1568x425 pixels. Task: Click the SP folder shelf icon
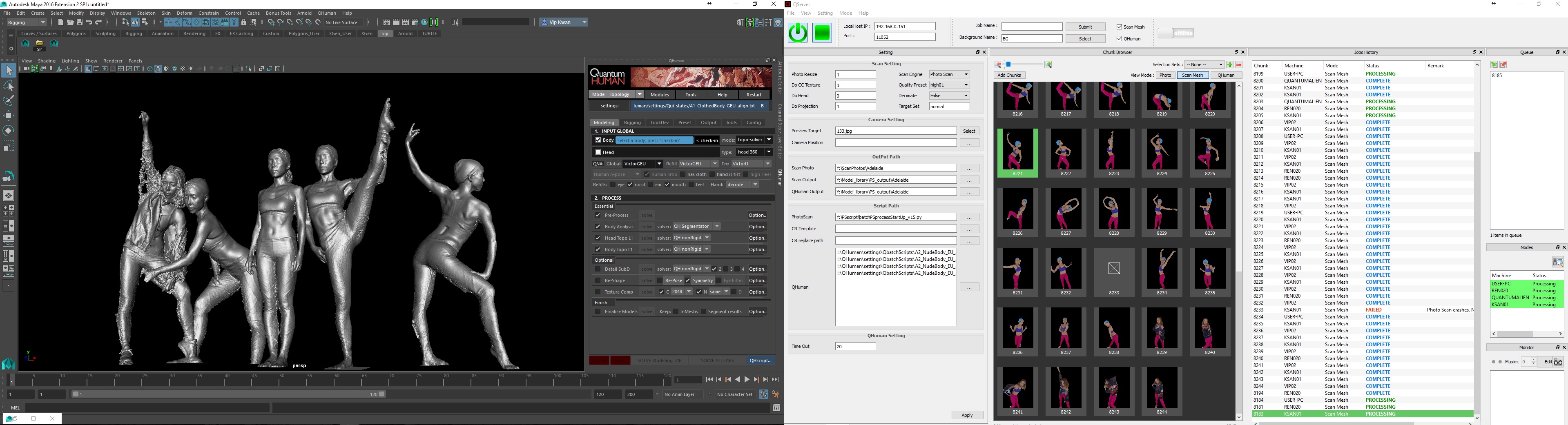click(40, 46)
